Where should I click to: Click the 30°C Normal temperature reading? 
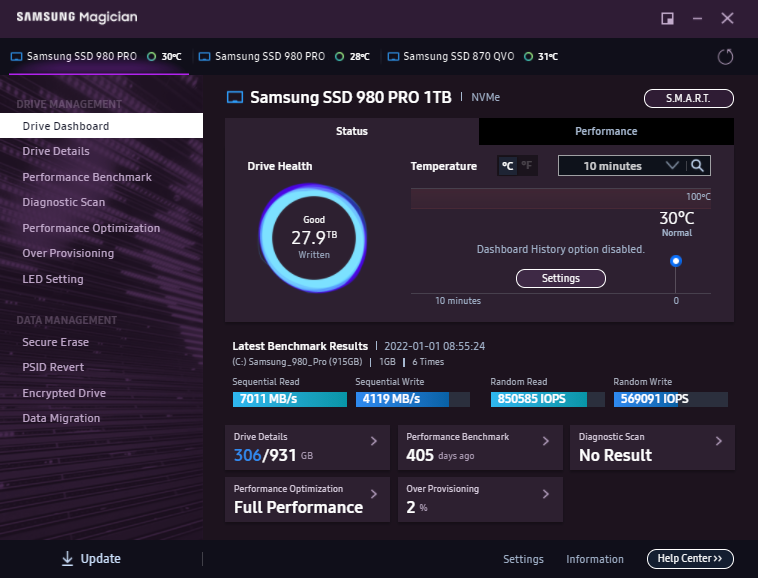[x=677, y=223]
